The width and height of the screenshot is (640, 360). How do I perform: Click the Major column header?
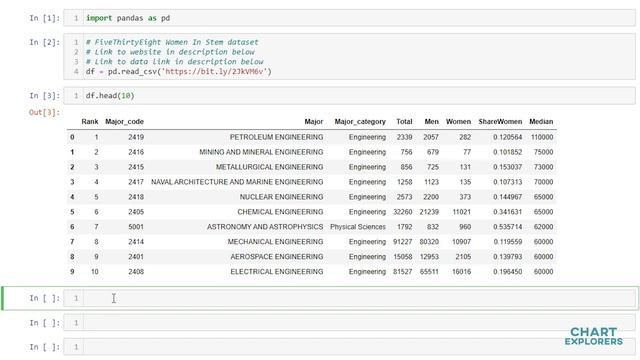[x=313, y=122]
